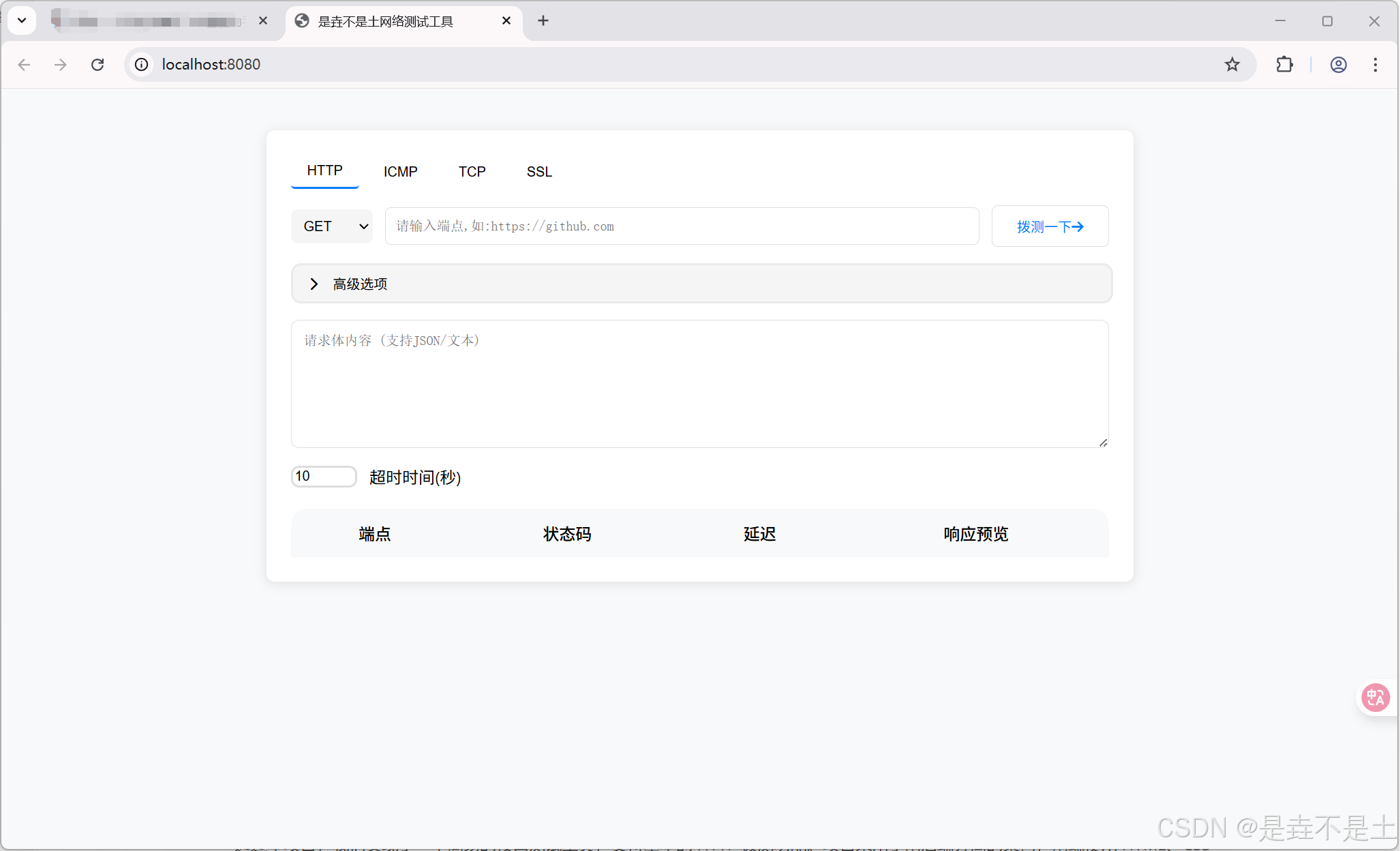Open Chrome three-dot menu
1400x851 pixels.
click(x=1375, y=64)
